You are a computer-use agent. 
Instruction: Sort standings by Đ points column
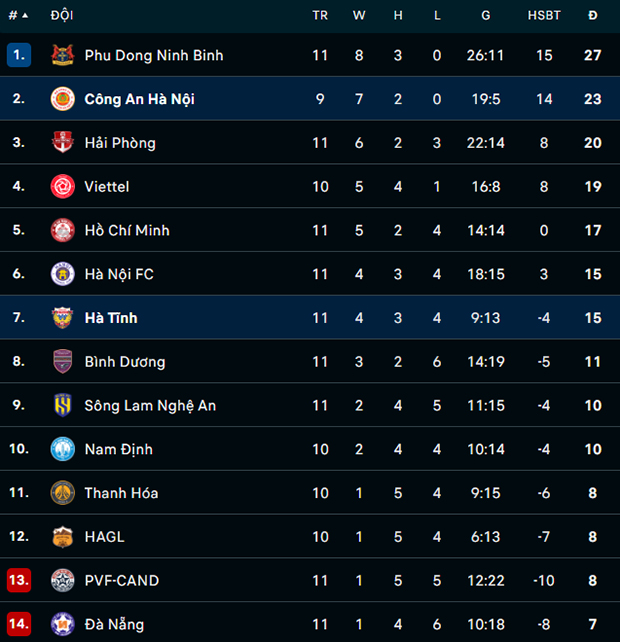(x=593, y=15)
